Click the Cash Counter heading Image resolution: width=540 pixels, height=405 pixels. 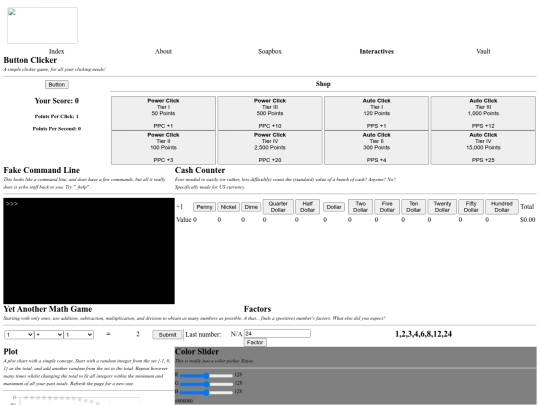(x=200, y=170)
